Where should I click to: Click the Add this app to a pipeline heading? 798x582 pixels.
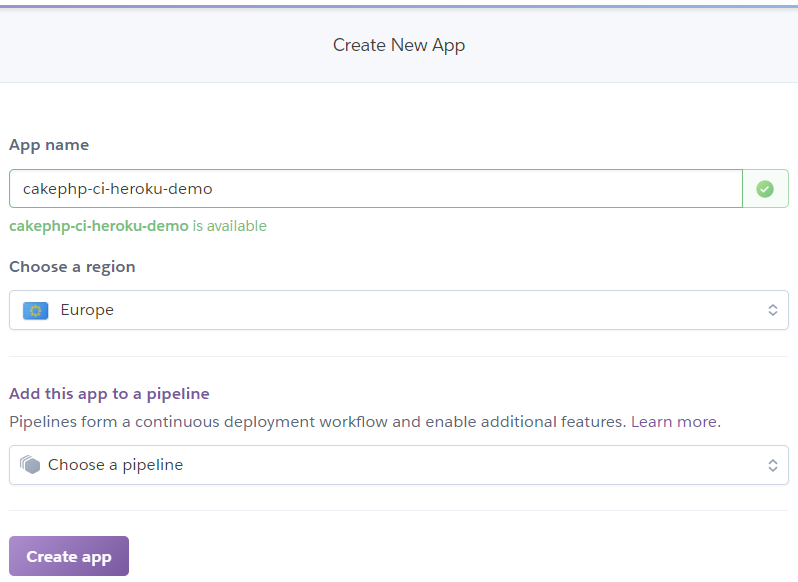[x=109, y=394]
